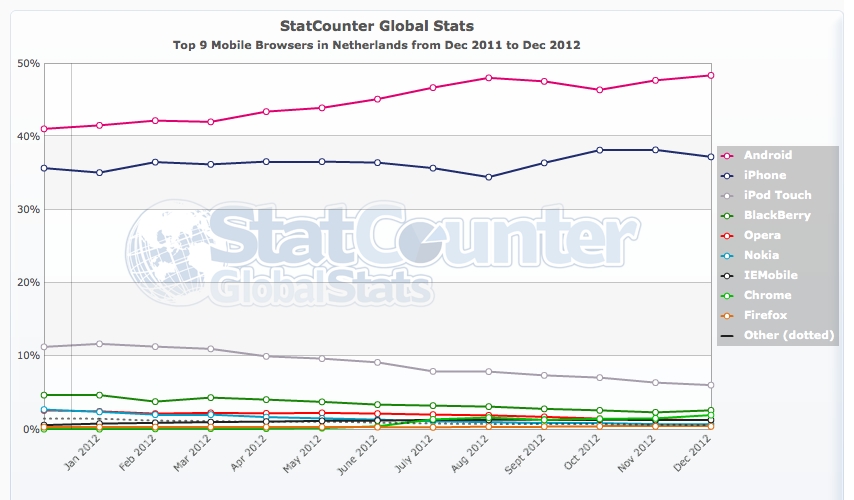Hide the Android series via legend label

point(768,155)
